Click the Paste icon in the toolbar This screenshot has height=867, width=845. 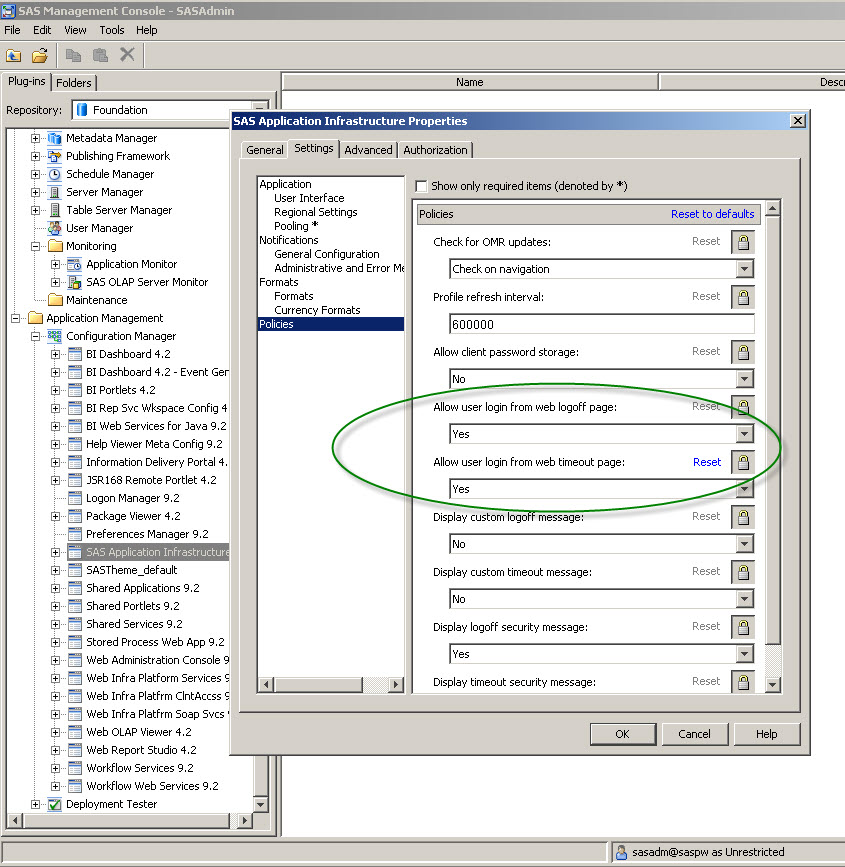(100, 55)
